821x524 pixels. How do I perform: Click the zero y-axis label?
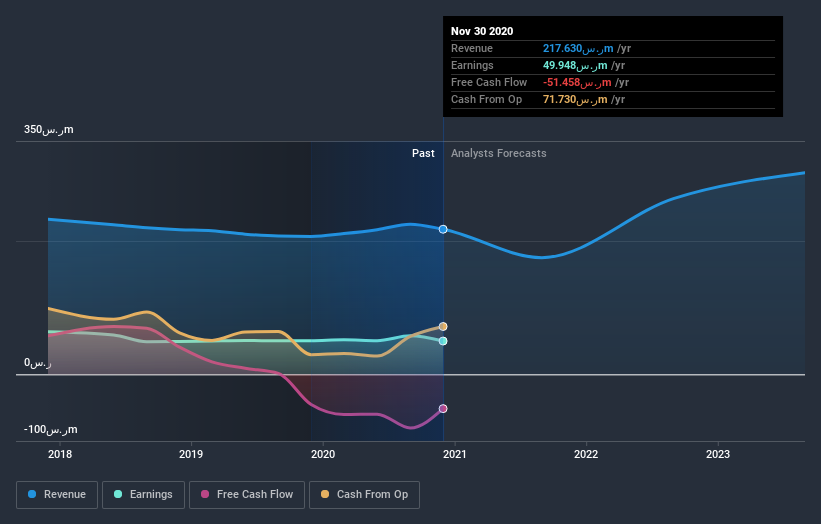(38, 363)
